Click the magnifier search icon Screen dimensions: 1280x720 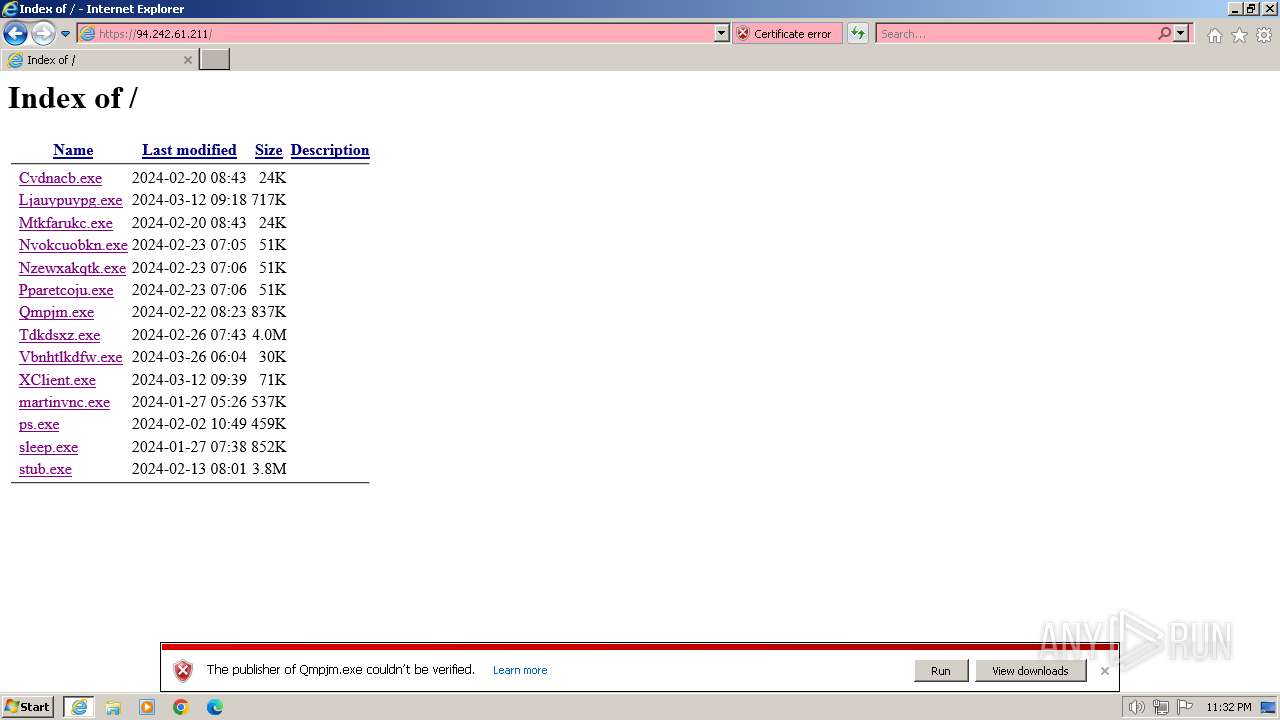(x=1164, y=33)
